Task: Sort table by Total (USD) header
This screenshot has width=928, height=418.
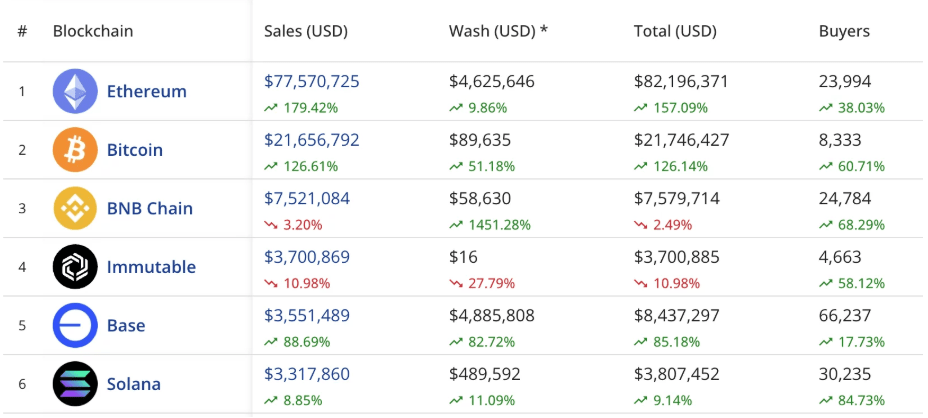Action: (x=675, y=31)
